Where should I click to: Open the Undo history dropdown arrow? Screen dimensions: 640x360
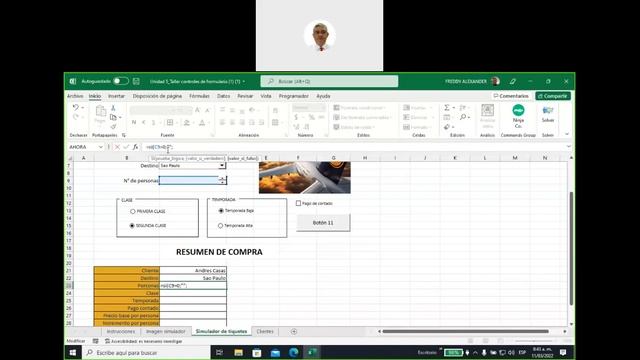[82, 107]
